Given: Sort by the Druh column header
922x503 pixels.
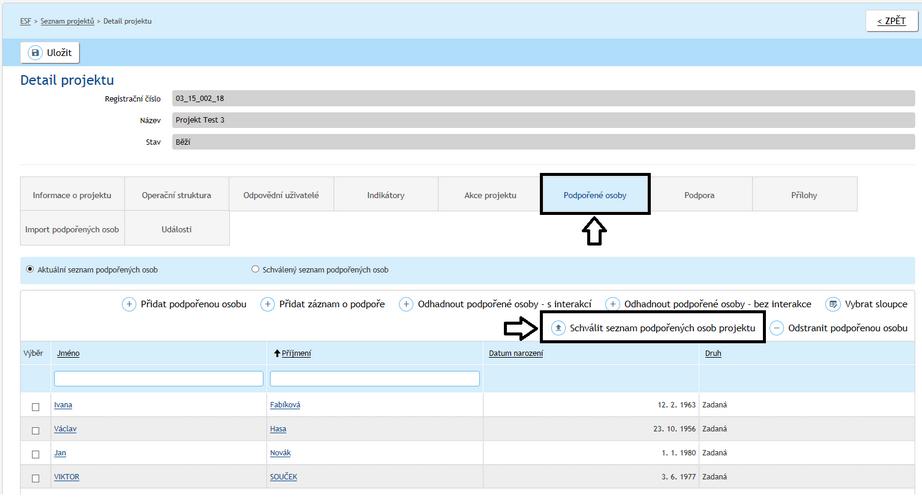Looking at the screenshot, I should 713,354.
